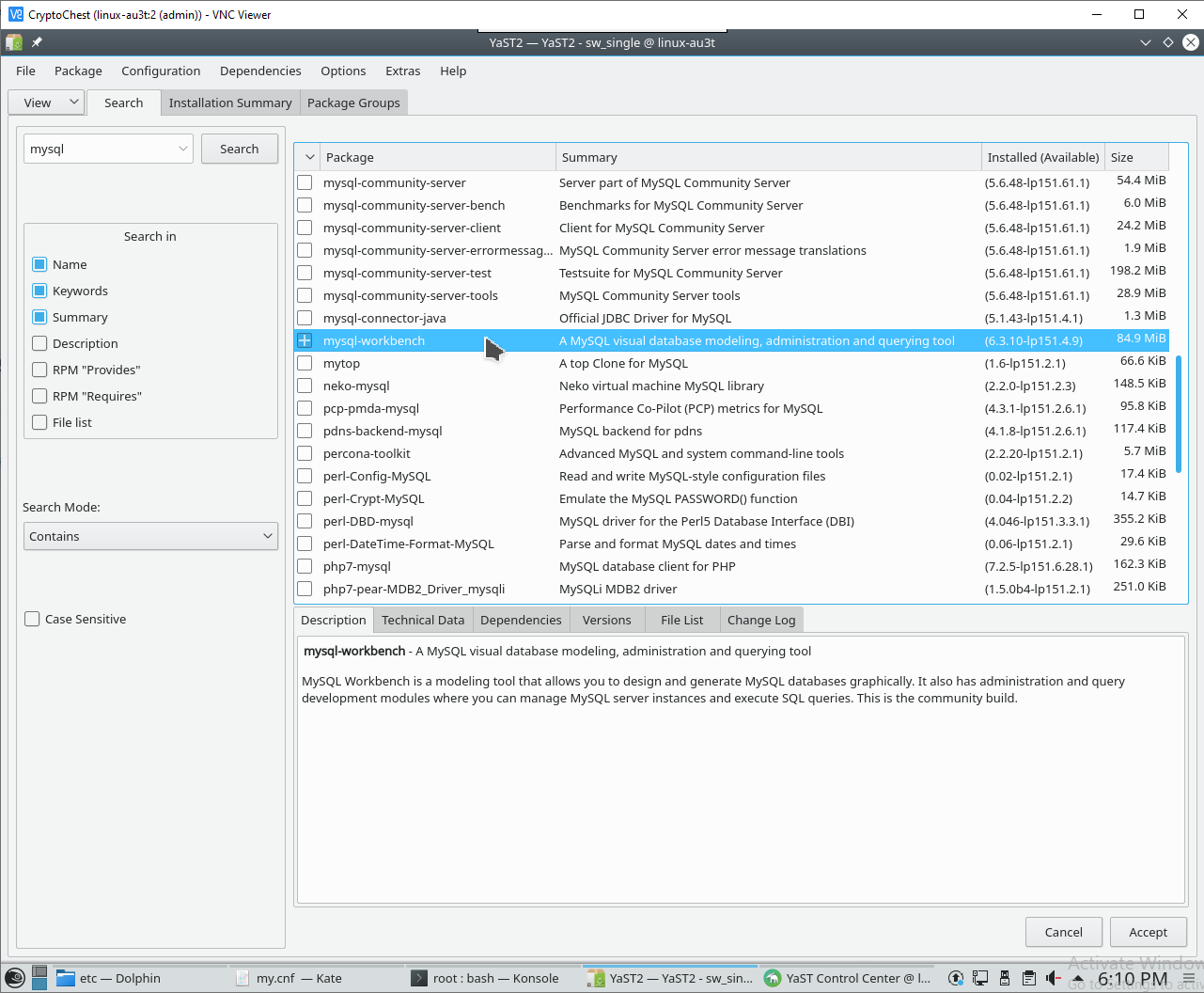Click the YaST2 sw_single taskbar entry
This screenshot has height=993, width=1204.
pos(670,978)
